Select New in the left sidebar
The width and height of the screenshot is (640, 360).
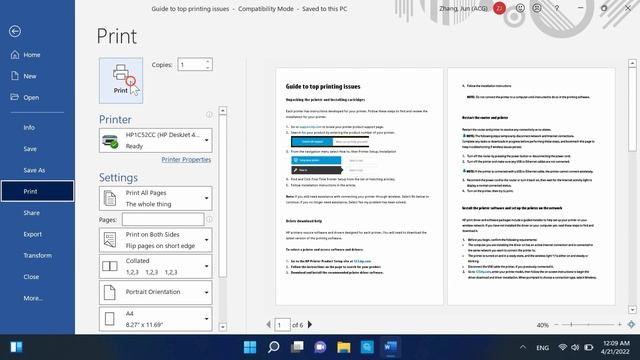click(x=37, y=76)
